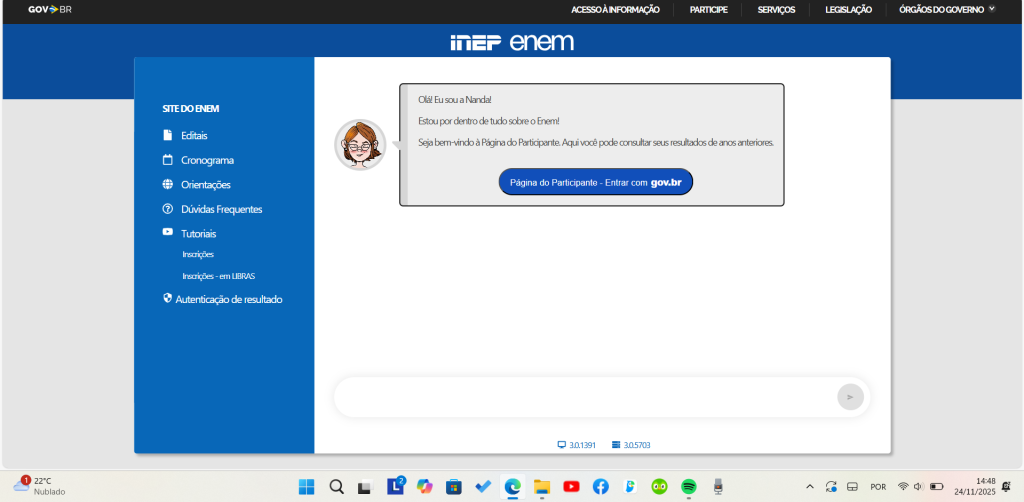The image size is (1024, 502).
Task: Open the weather widget showing 22°C Nublado
Action: point(39,486)
